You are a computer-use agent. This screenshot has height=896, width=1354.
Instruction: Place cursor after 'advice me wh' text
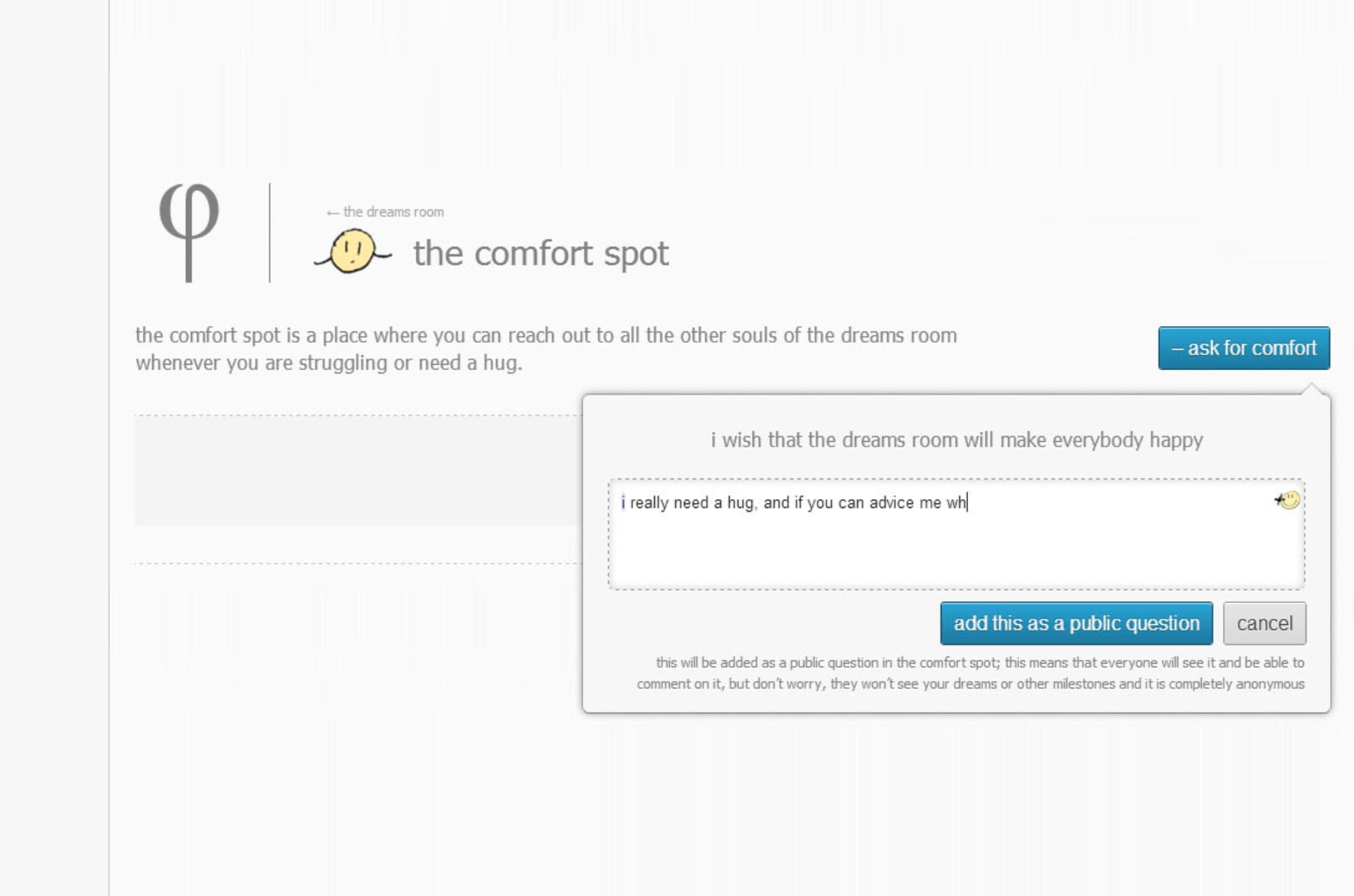pyautogui.click(x=968, y=503)
